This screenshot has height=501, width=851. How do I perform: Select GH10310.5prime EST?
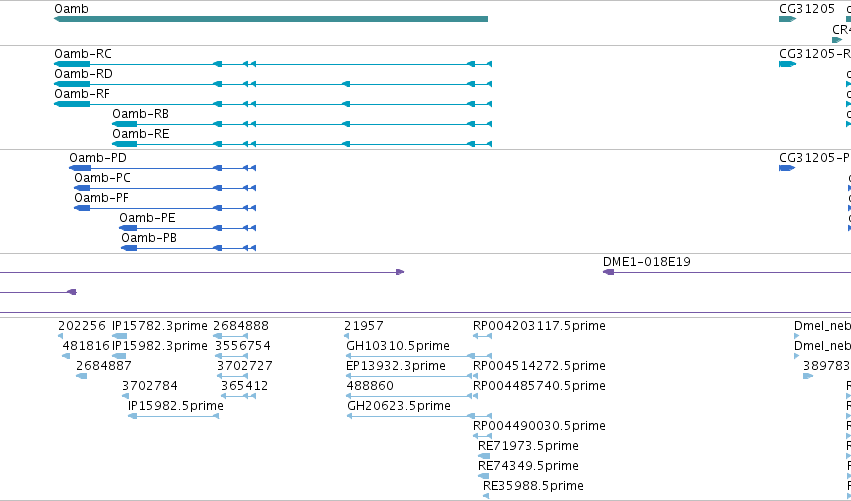[419, 356]
